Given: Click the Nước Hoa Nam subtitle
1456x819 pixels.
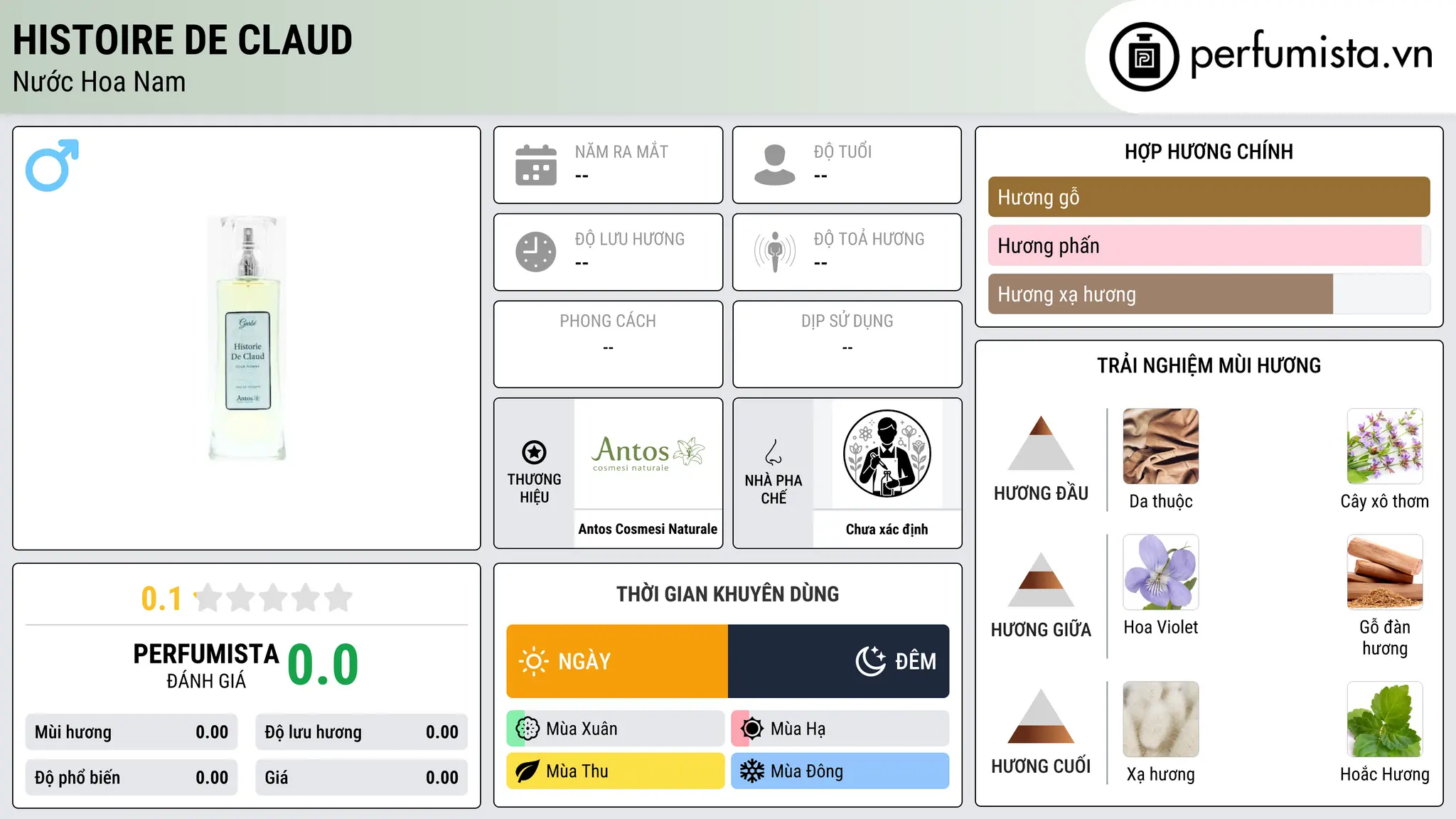Looking at the screenshot, I should coord(100,82).
